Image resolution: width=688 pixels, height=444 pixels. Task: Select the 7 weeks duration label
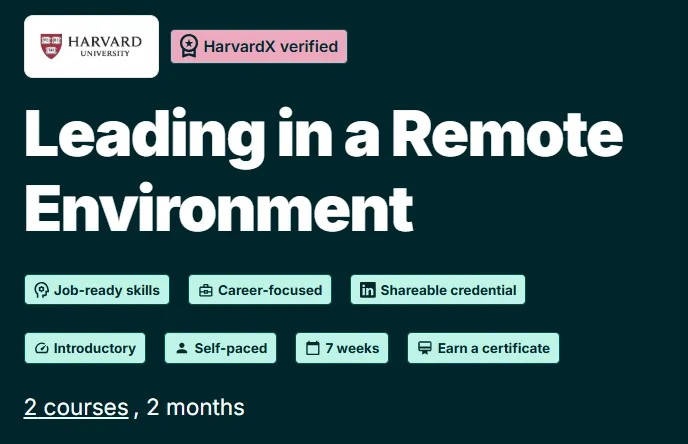(x=352, y=348)
